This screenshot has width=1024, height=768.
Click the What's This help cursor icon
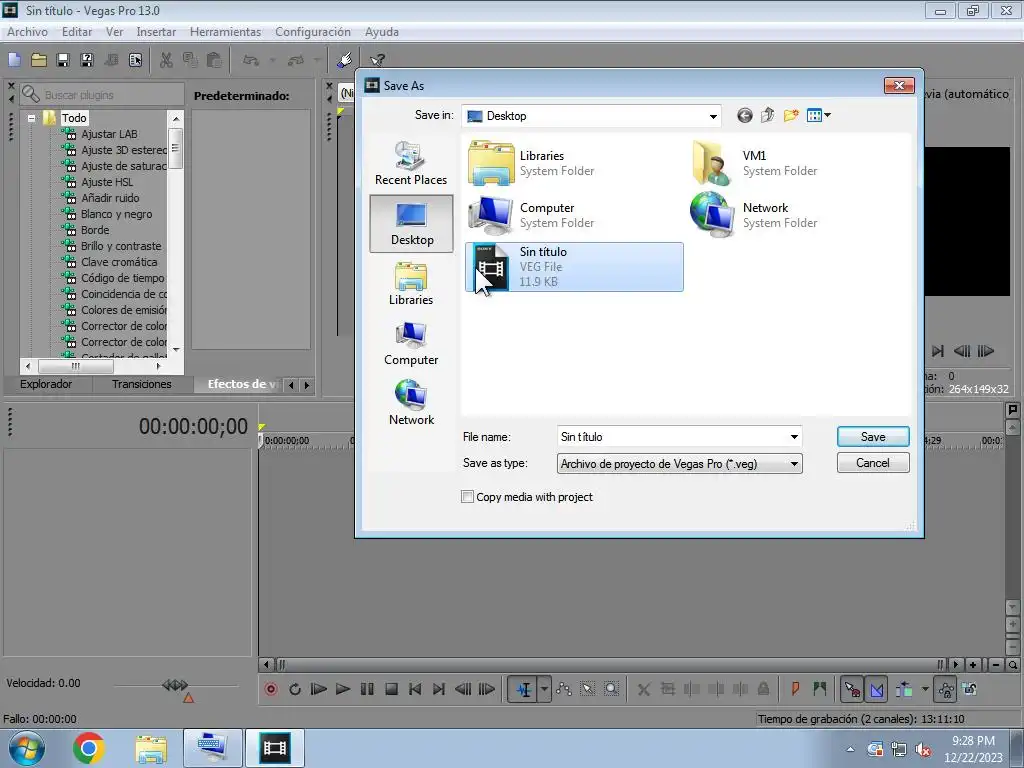[377, 60]
